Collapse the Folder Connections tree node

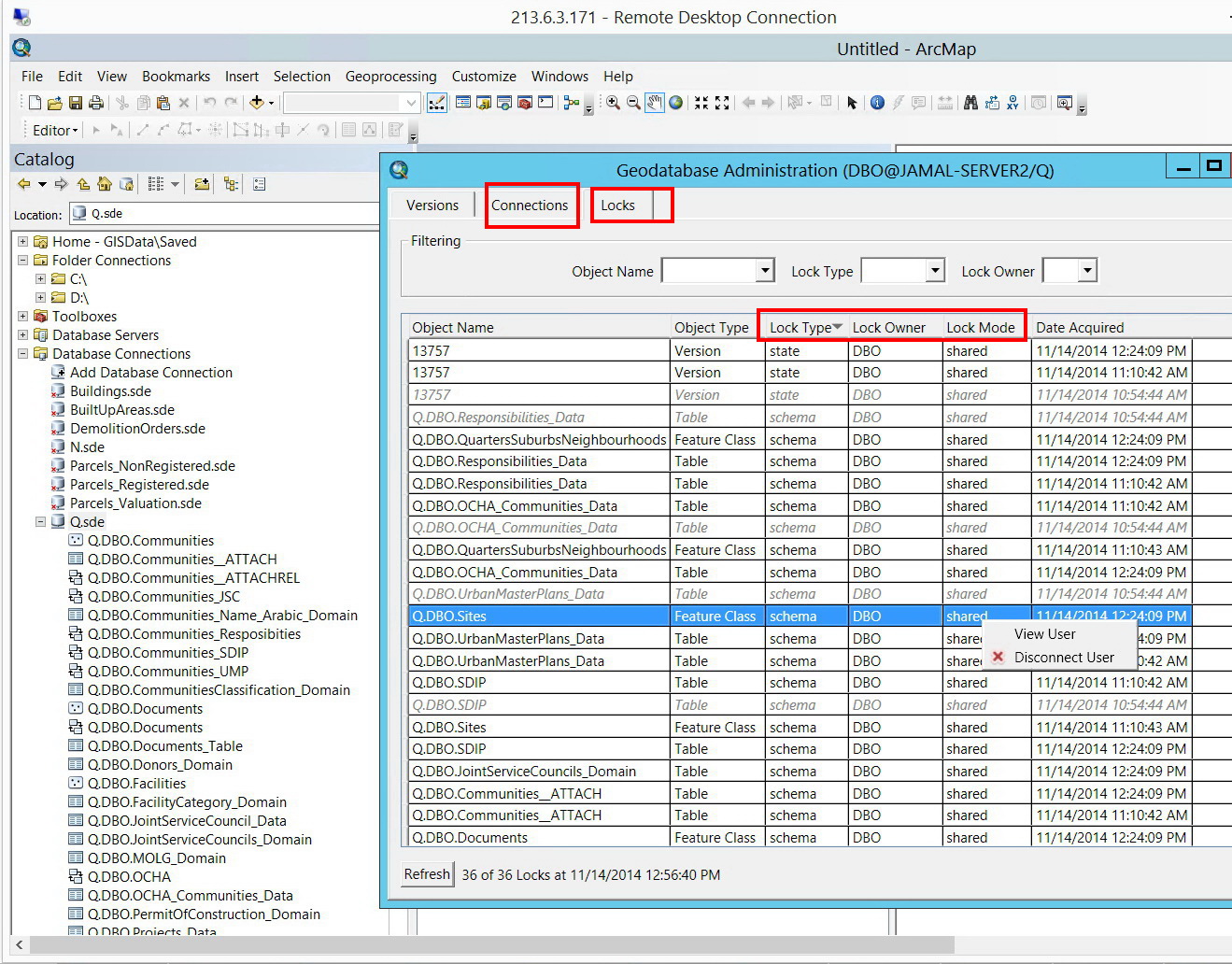tap(22, 260)
